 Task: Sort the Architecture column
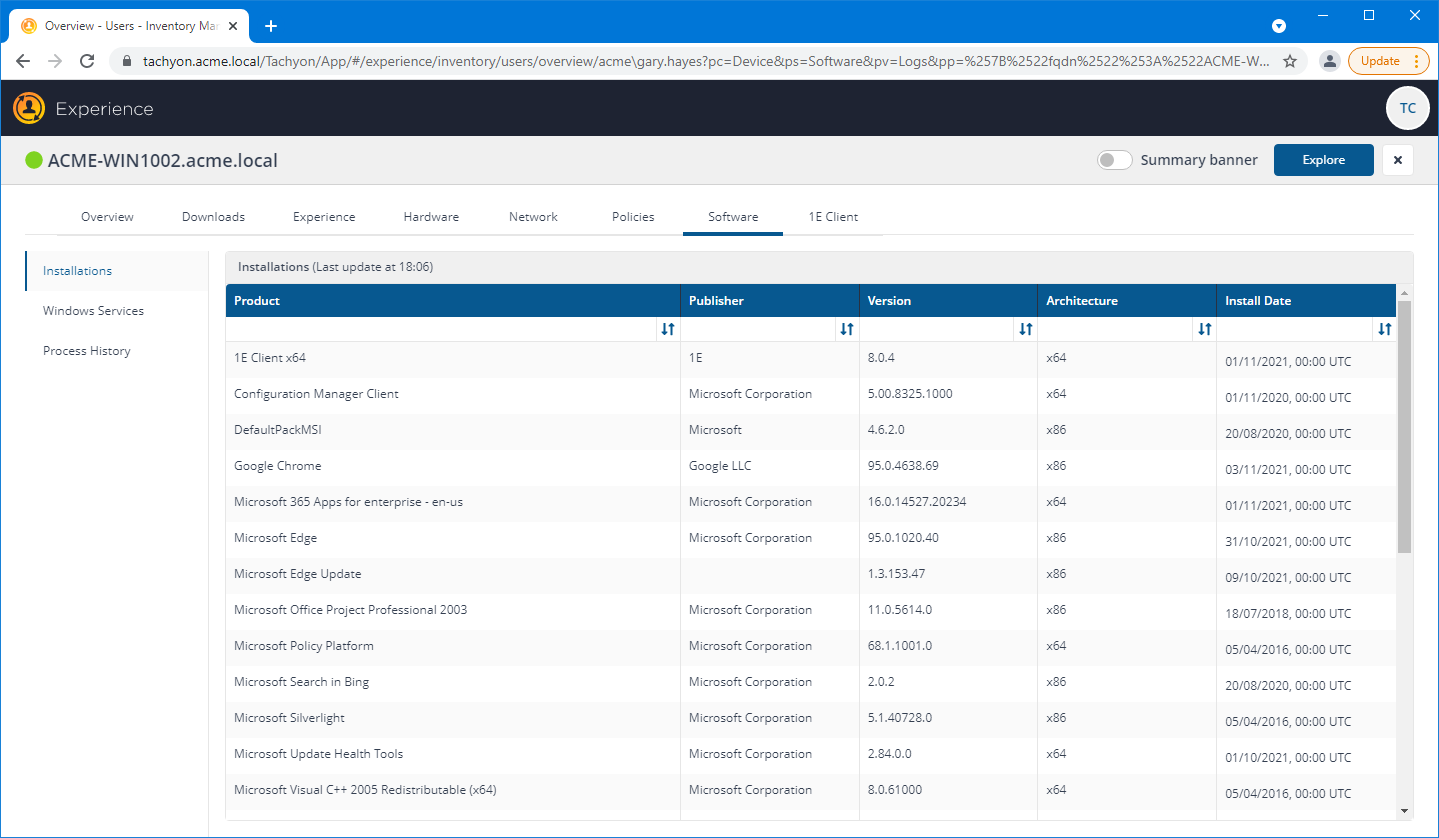(x=1205, y=329)
